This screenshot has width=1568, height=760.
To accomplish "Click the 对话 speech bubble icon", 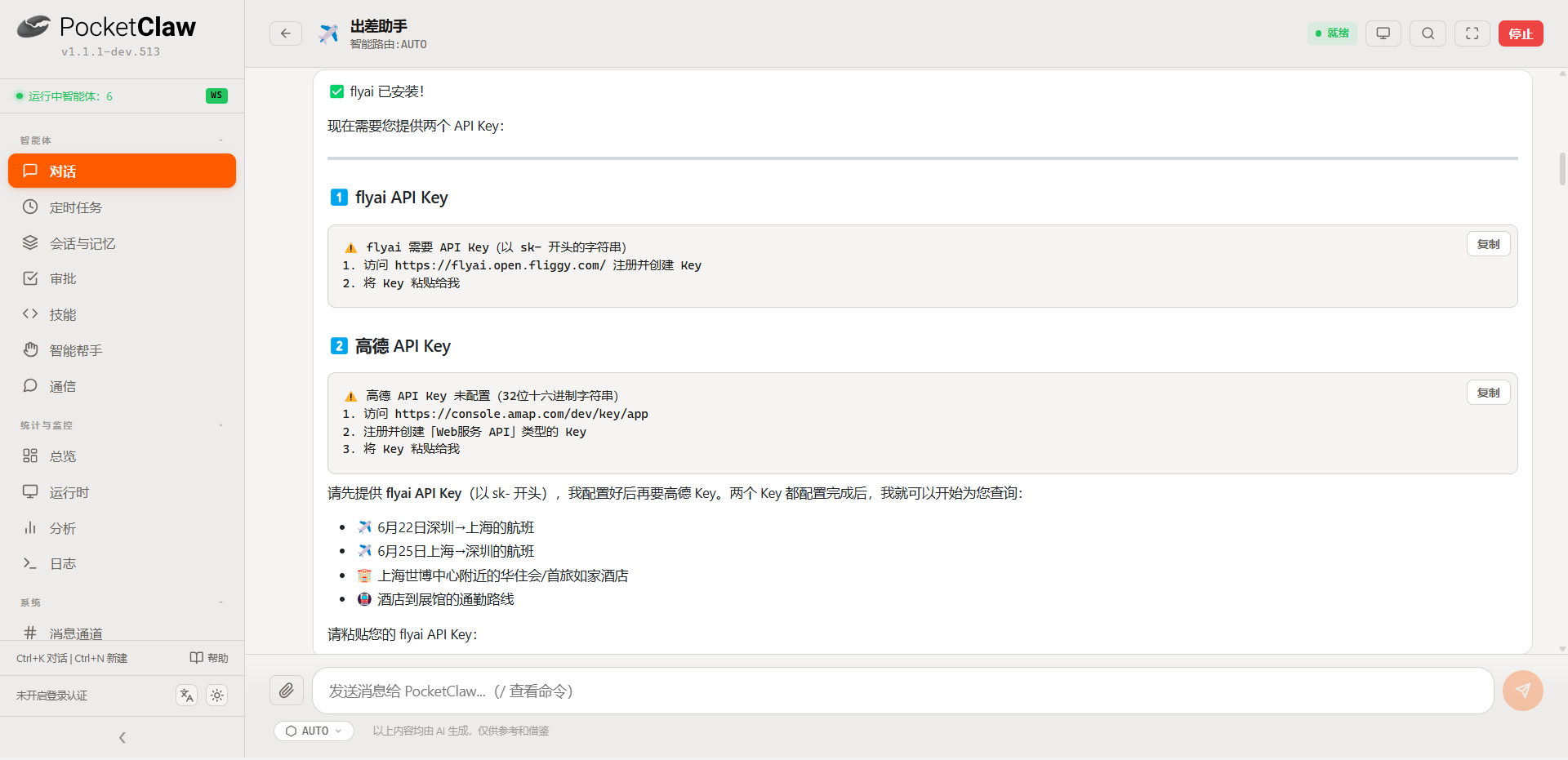I will click(30, 171).
